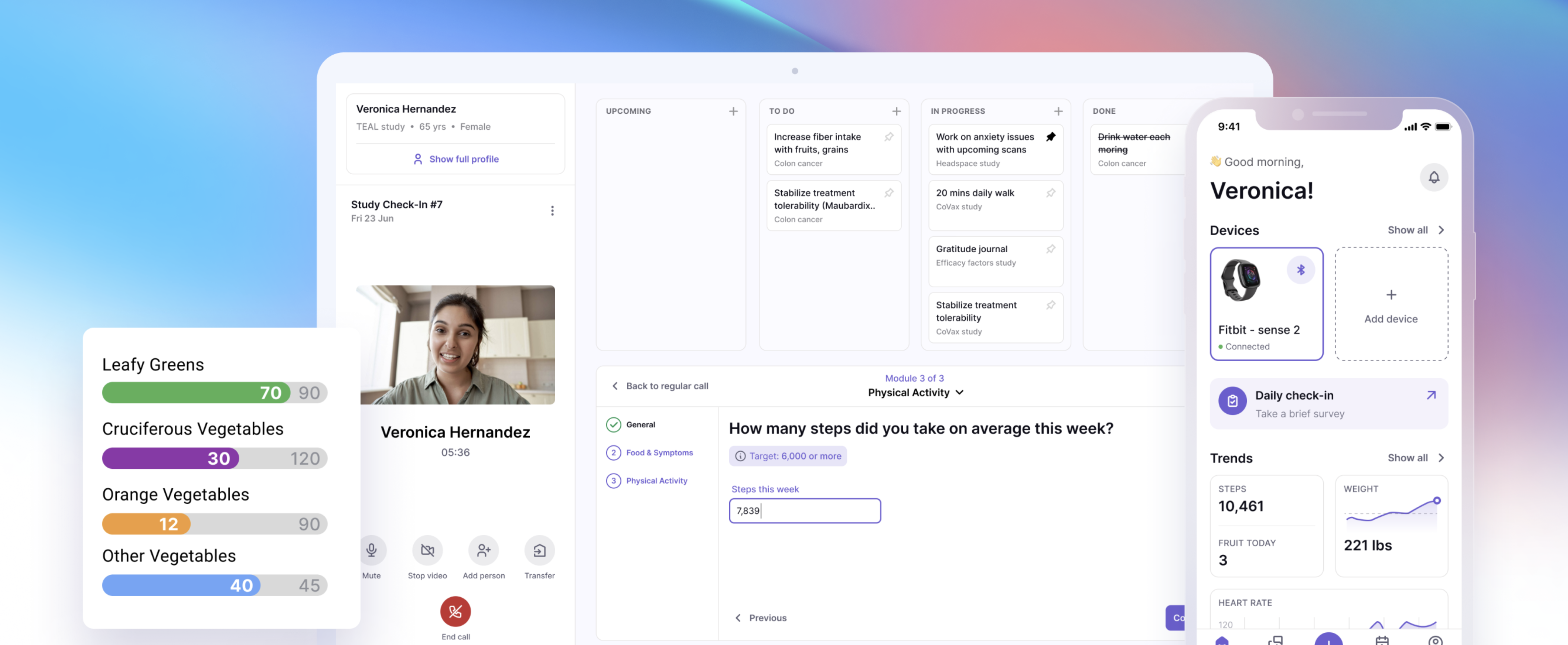Screen dimensions: 1568x645
Task: Stop video with the camera icon
Action: click(x=427, y=550)
